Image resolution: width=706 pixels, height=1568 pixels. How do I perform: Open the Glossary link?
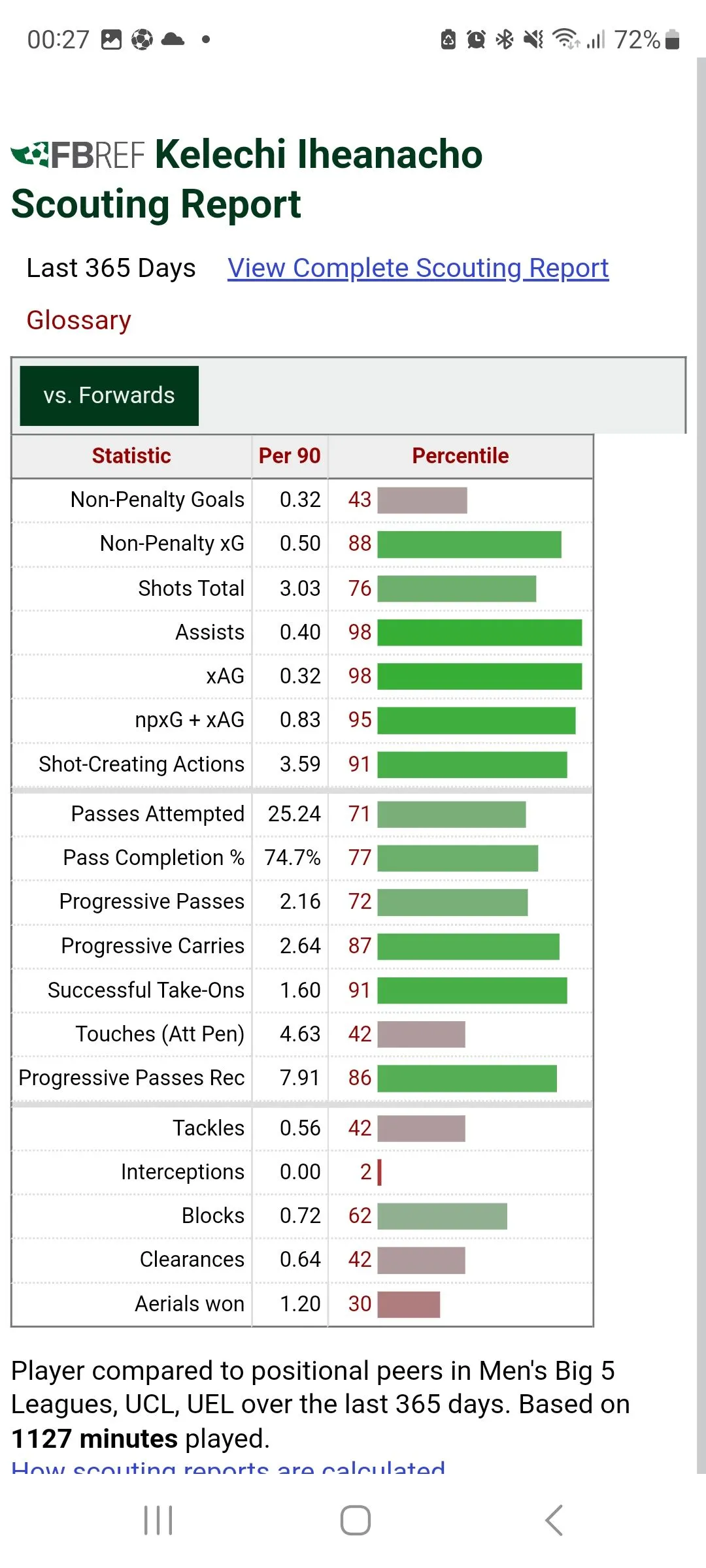[79, 320]
